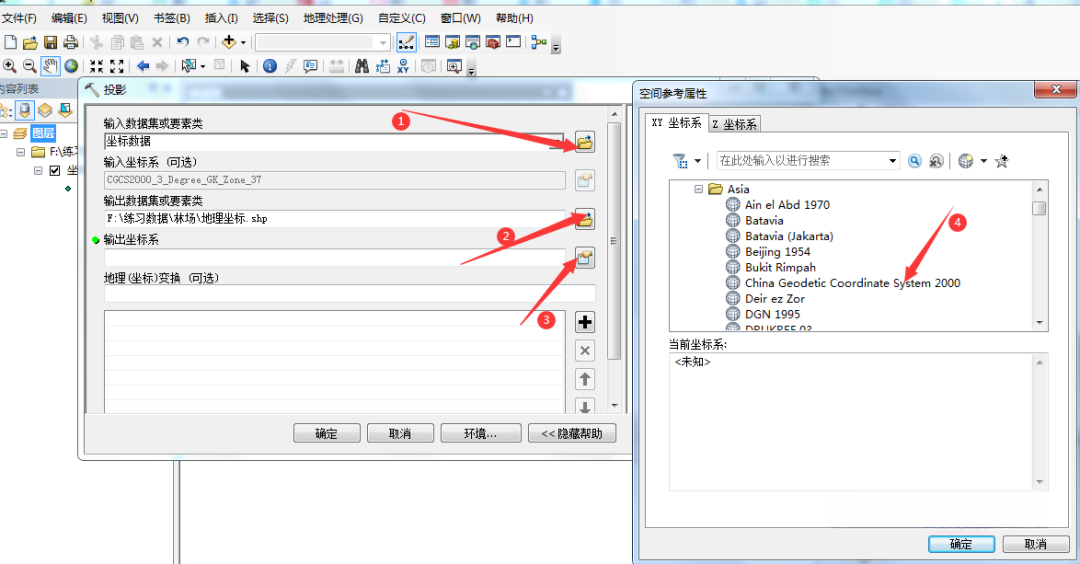1080x564 pixels.
Task: Click the 输出坐标系 input field
Action: coord(335,258)
